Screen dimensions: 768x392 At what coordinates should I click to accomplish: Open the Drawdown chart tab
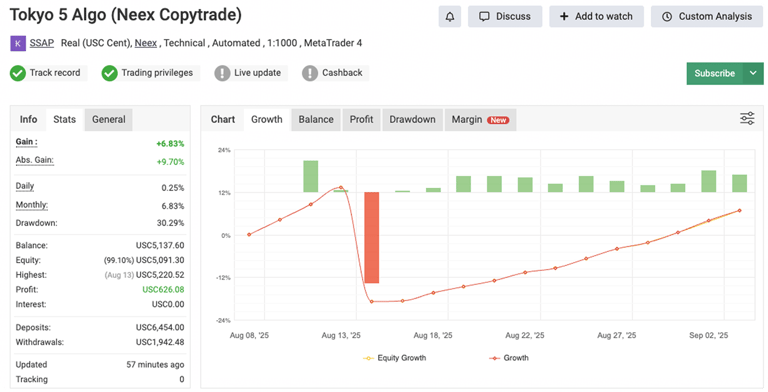click(412, 120)
